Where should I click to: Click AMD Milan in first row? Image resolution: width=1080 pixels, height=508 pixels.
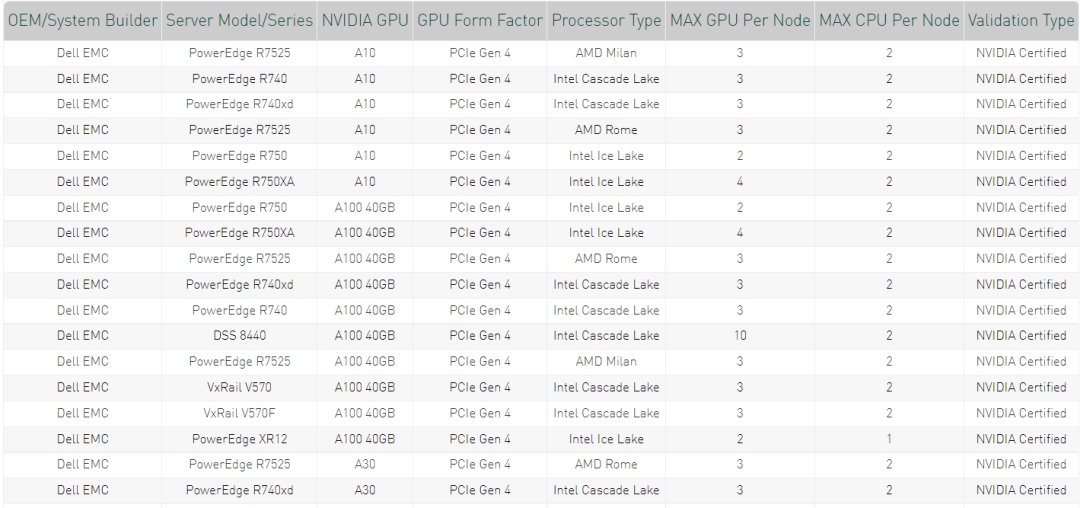(x=606, y=53)
